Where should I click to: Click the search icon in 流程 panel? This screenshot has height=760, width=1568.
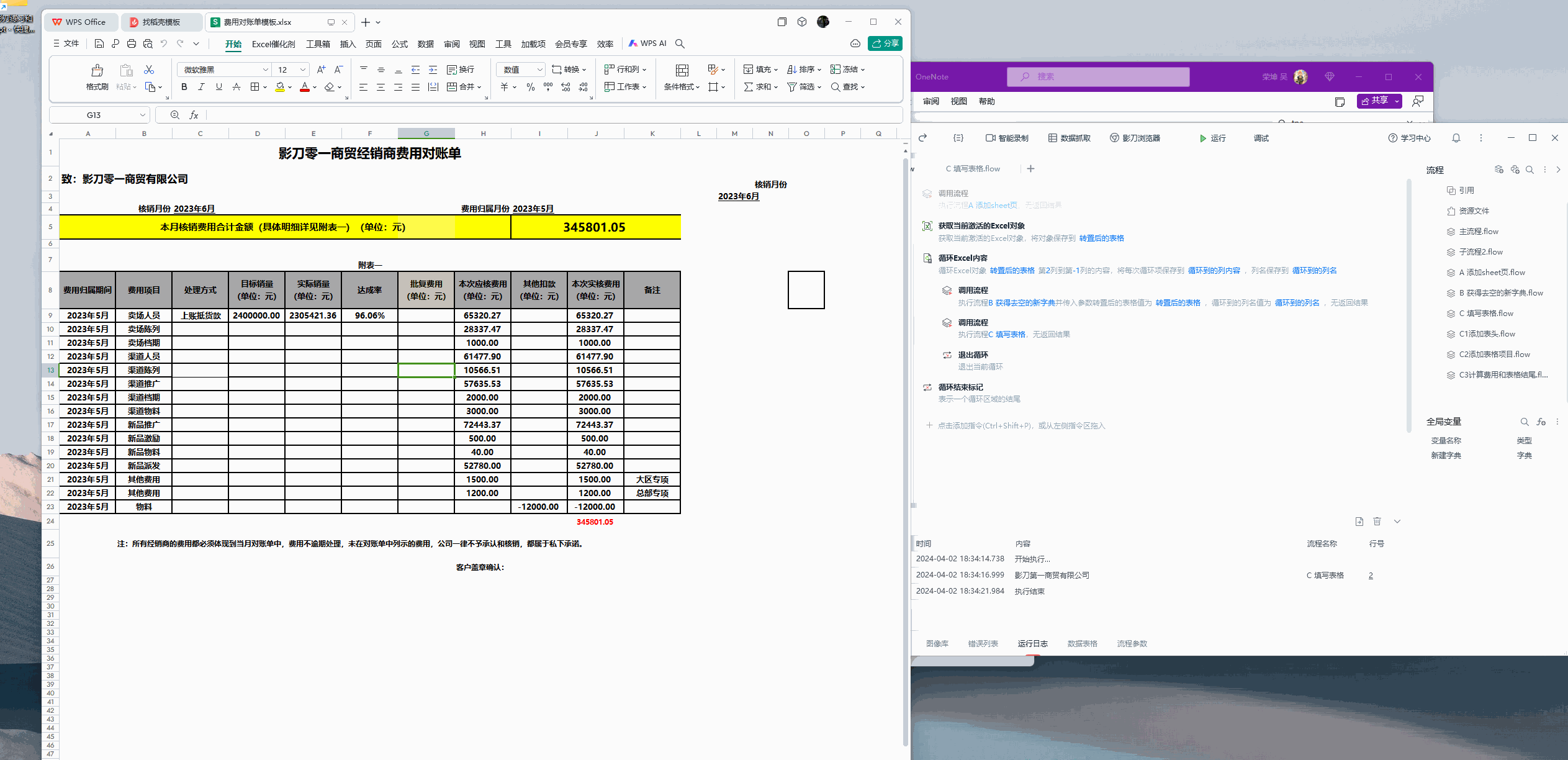tap(1530, 170)
